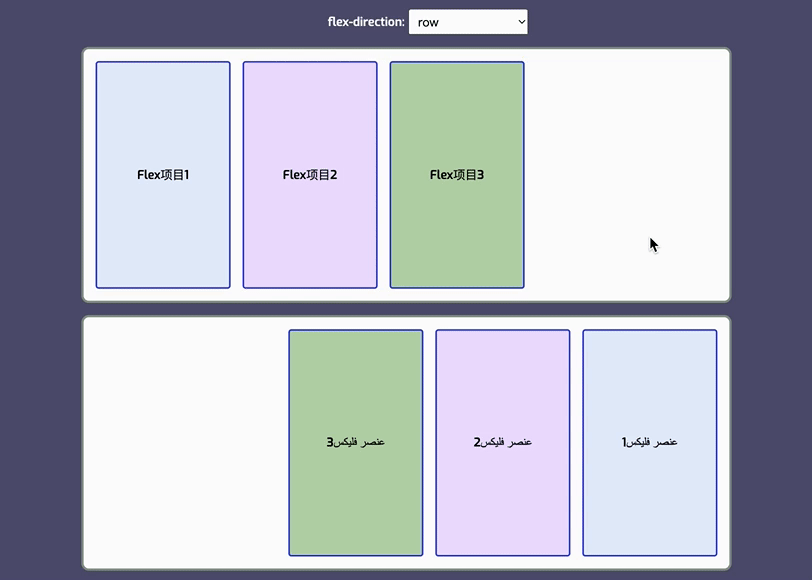This screenshot has height=580, width=812.
Task: Open the flex-direction dropdown
Action: click(467, 22)
